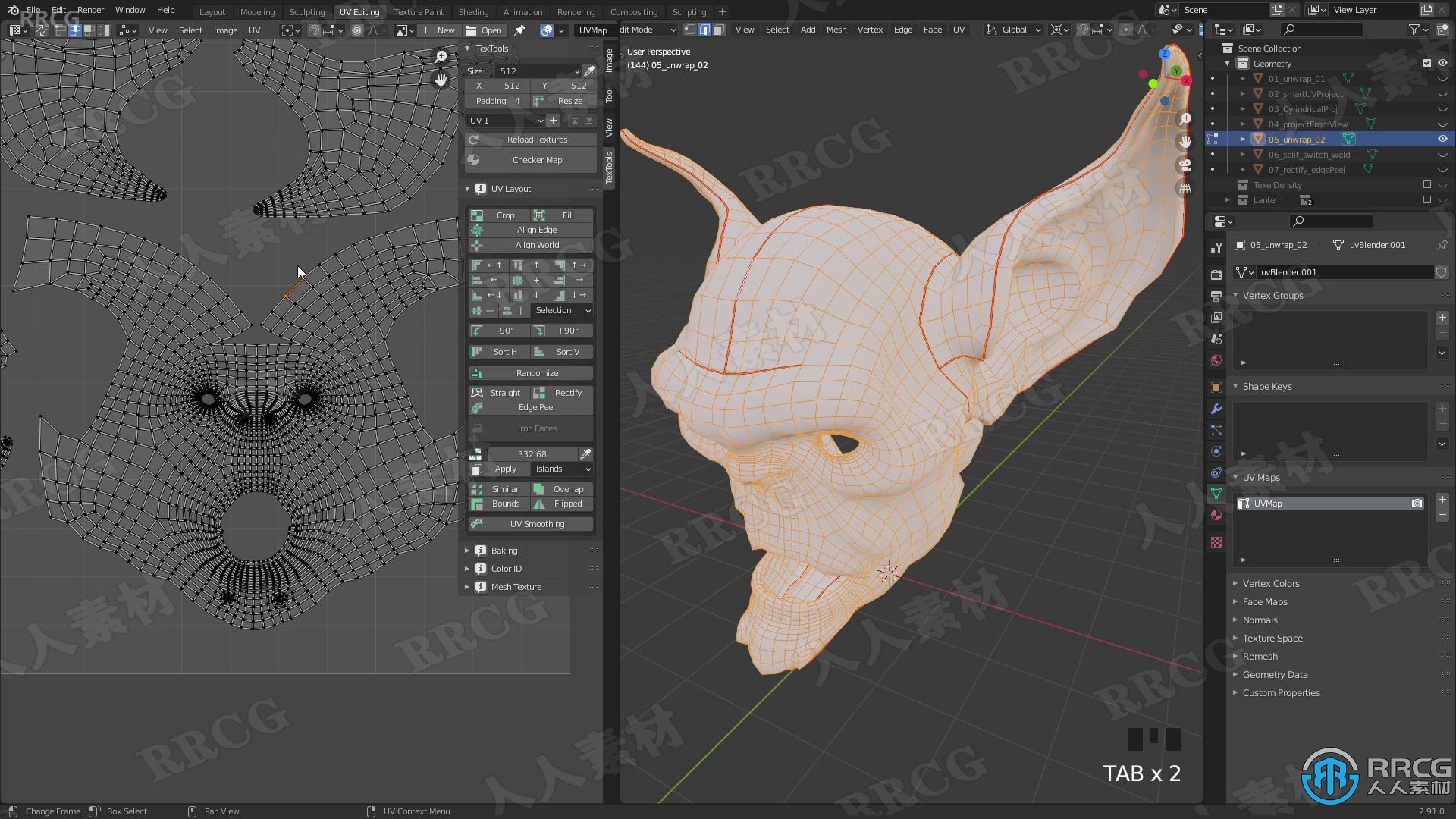This screenshot has width=1456, height=819.
Task: Click the Randomize UV islands icon
Action: click(477, 372)
